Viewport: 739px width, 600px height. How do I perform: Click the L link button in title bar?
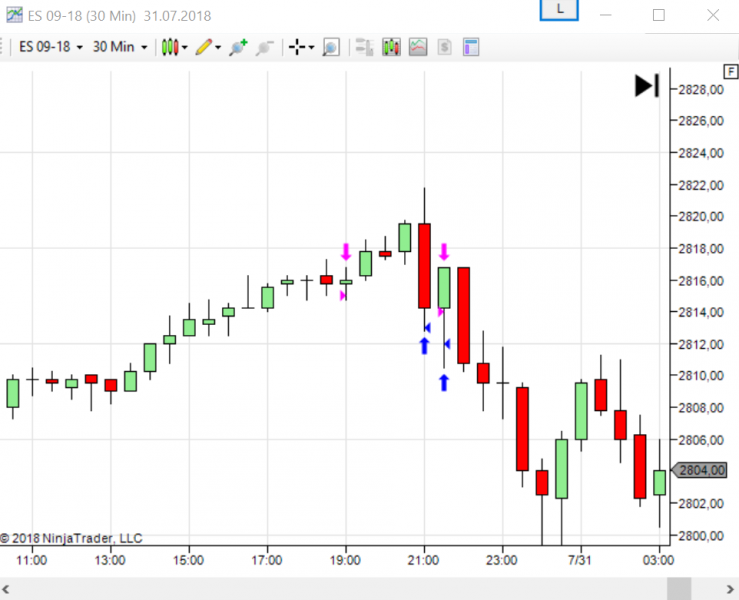(x=559, y=9)
